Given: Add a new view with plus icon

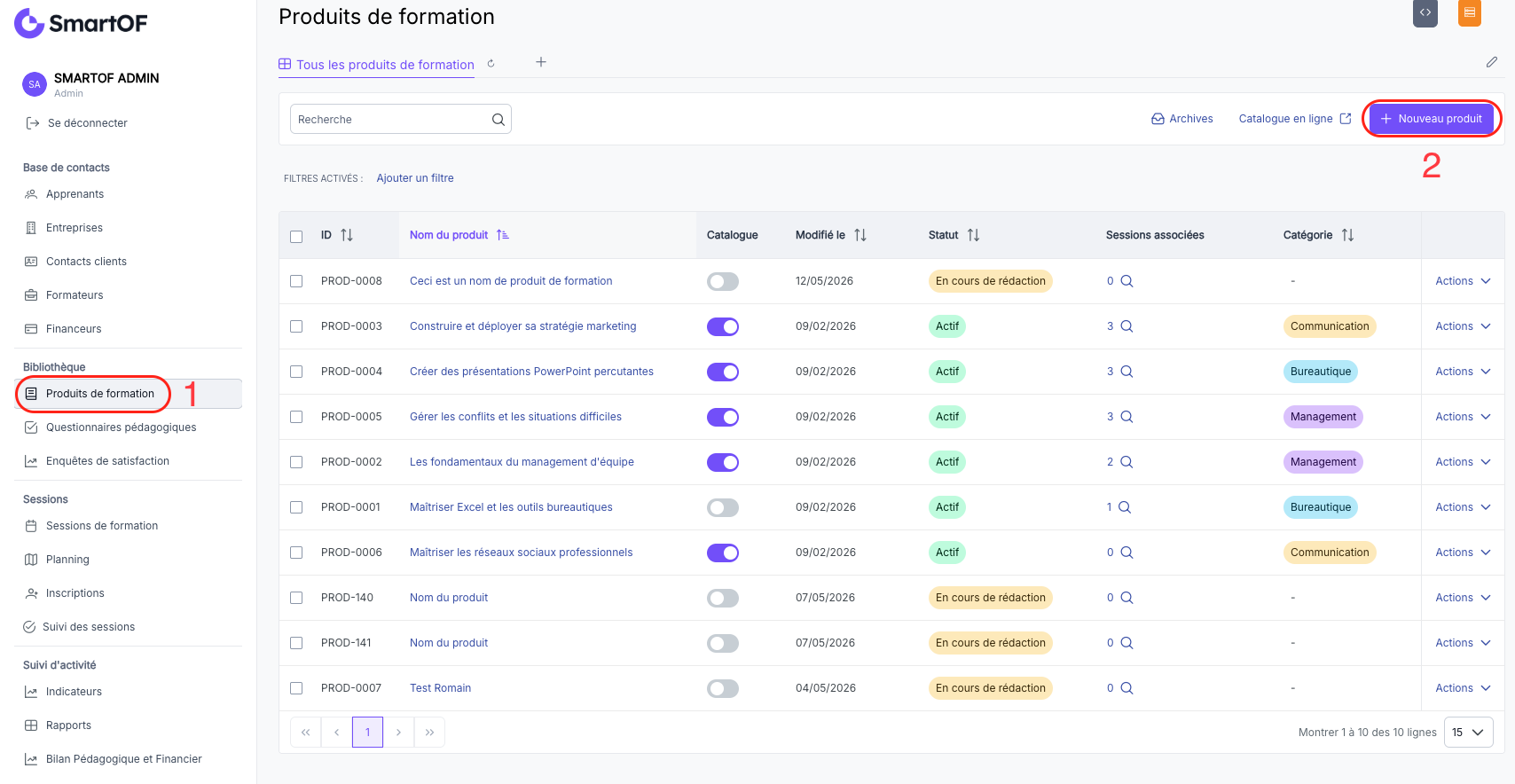Looking at the screenshot, I should (541, 62).
